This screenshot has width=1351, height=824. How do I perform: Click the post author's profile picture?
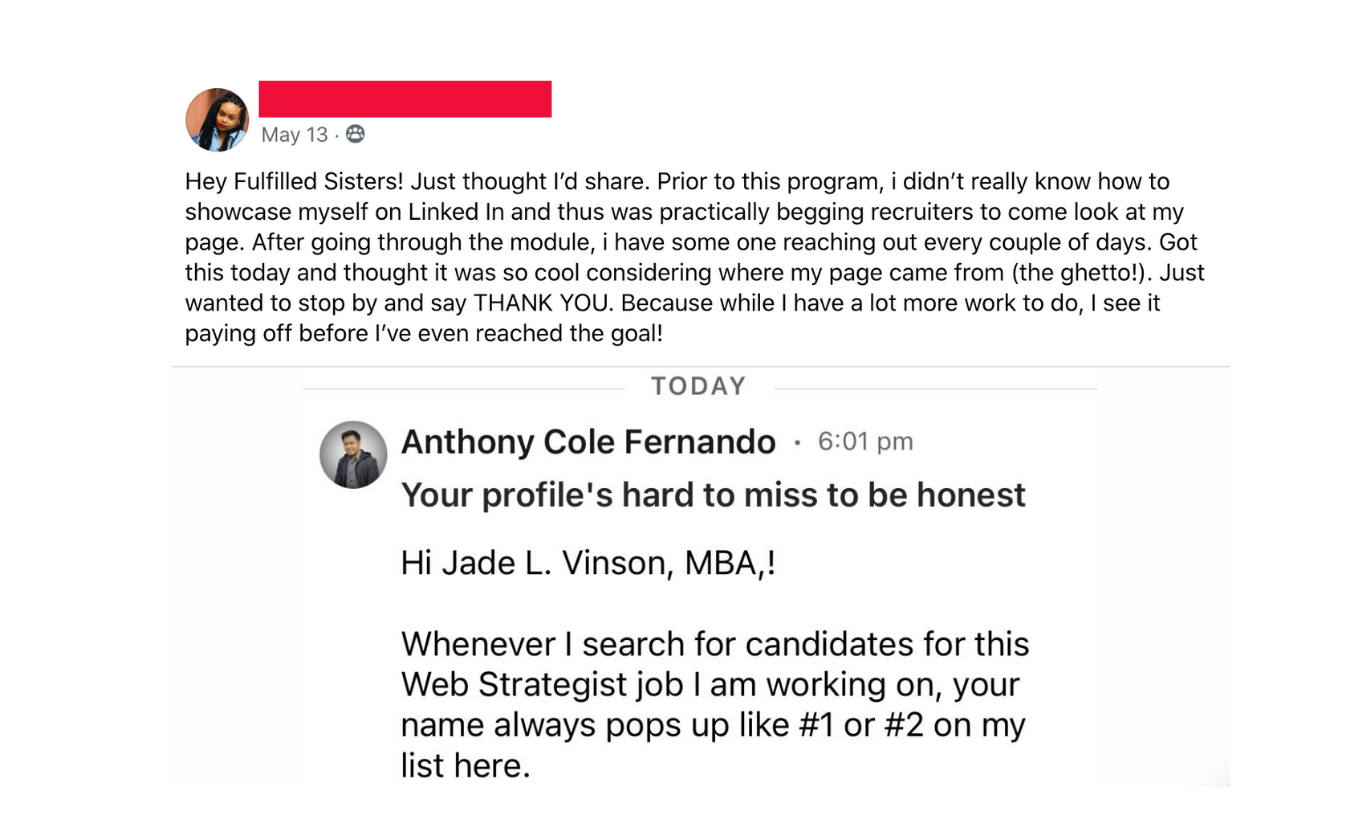217,120
